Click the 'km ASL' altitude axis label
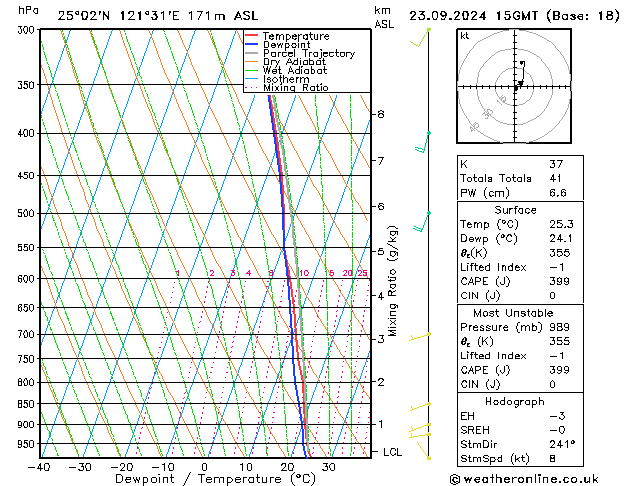Viewport: 629px width, 486px height. point(384,17)
